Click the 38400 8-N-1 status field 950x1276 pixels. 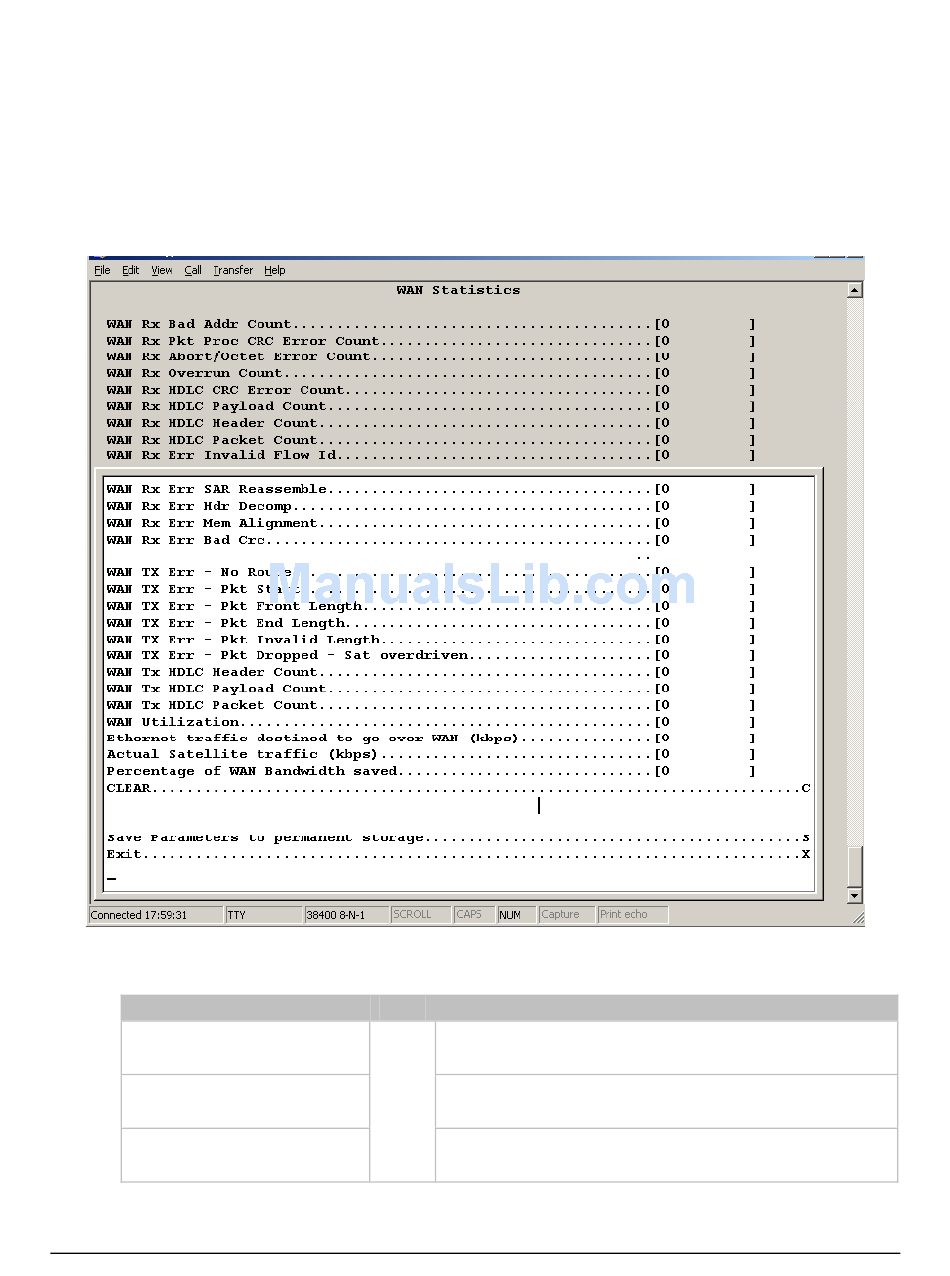[346, 915]
